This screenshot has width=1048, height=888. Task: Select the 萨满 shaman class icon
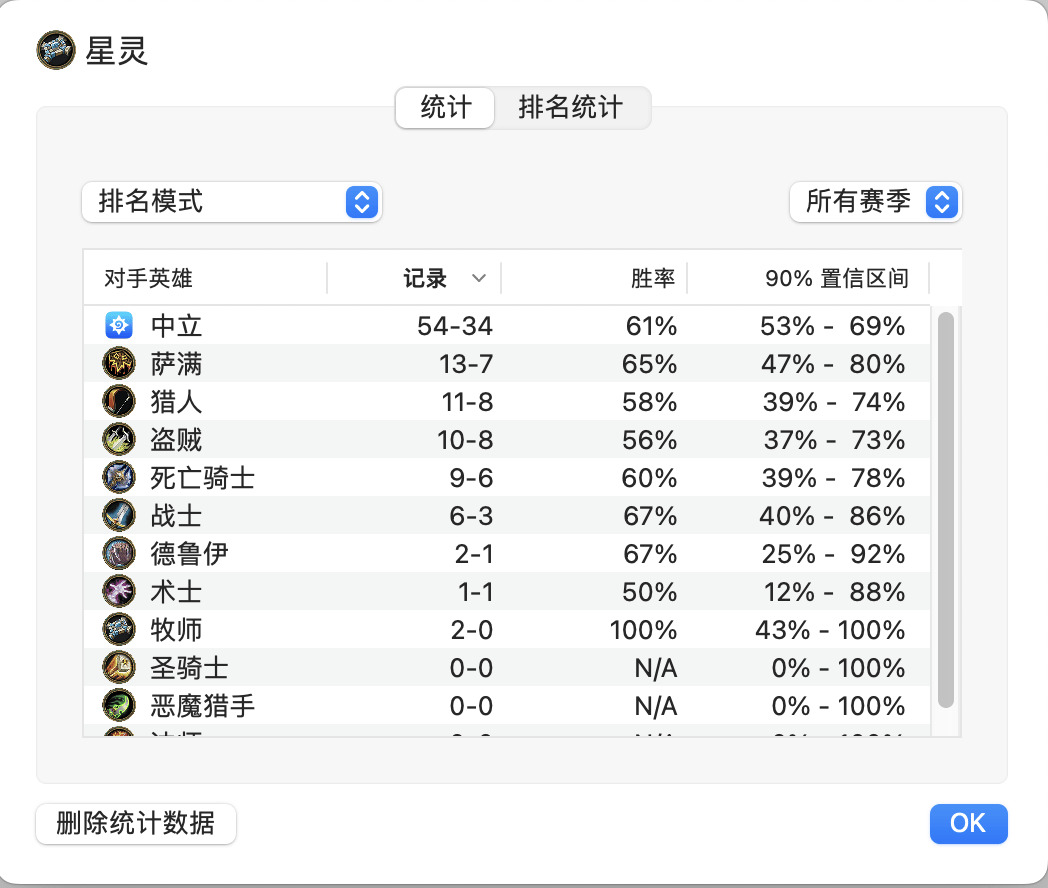click(119, 363)
